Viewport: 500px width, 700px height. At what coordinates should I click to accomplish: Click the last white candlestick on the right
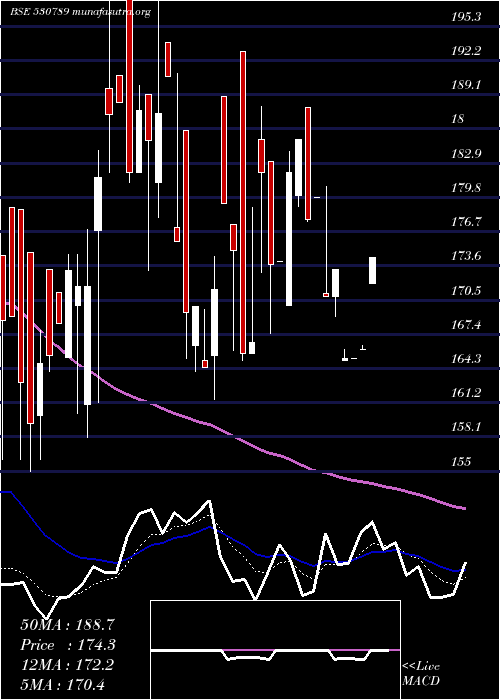coord(372,270)
